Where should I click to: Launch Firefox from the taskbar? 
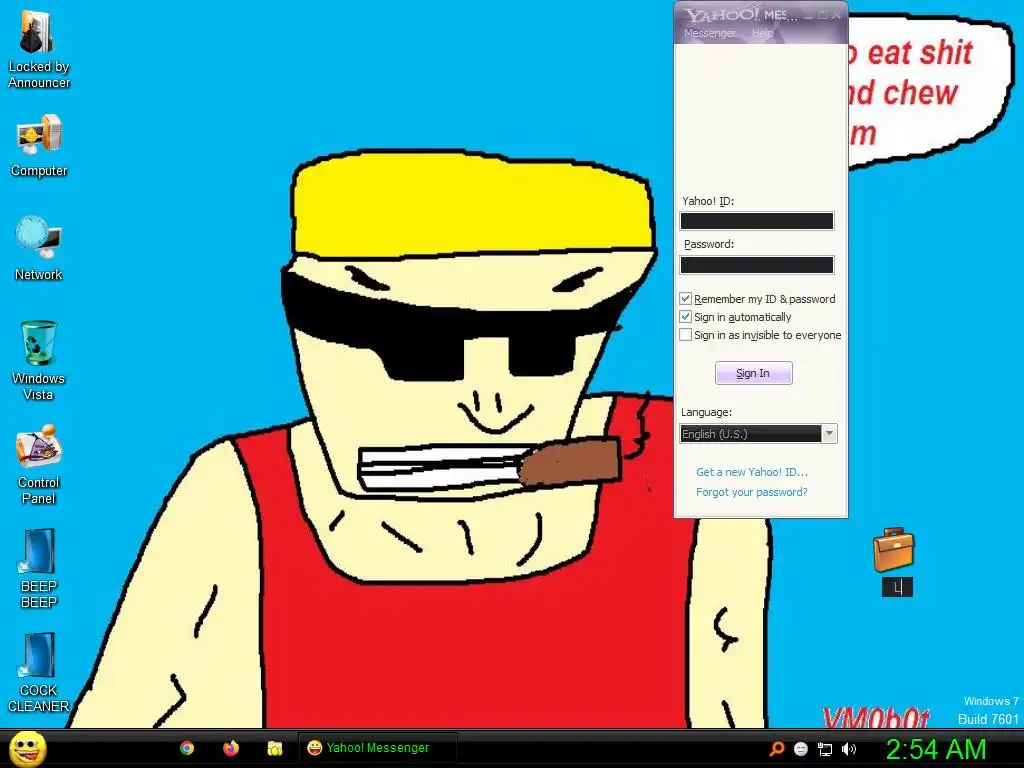point(231,748)
